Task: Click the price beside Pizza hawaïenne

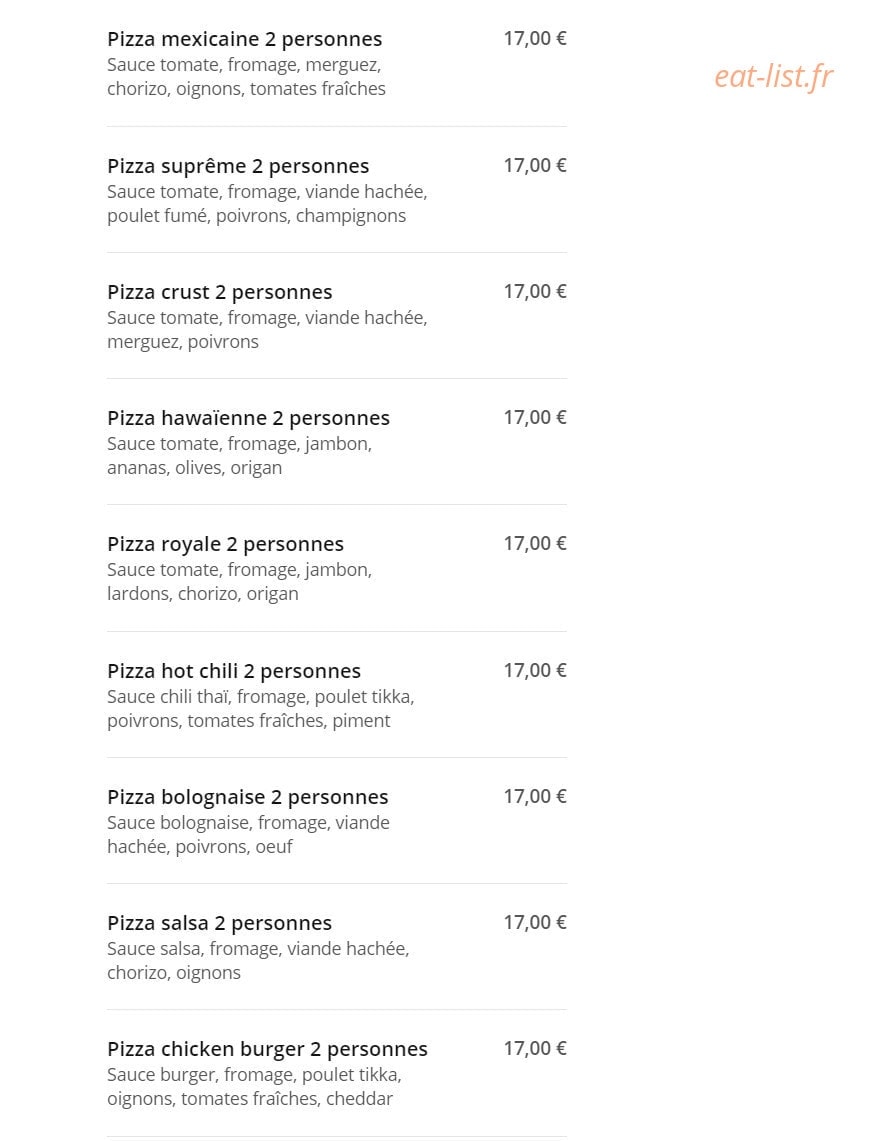Action: [535, 418]
